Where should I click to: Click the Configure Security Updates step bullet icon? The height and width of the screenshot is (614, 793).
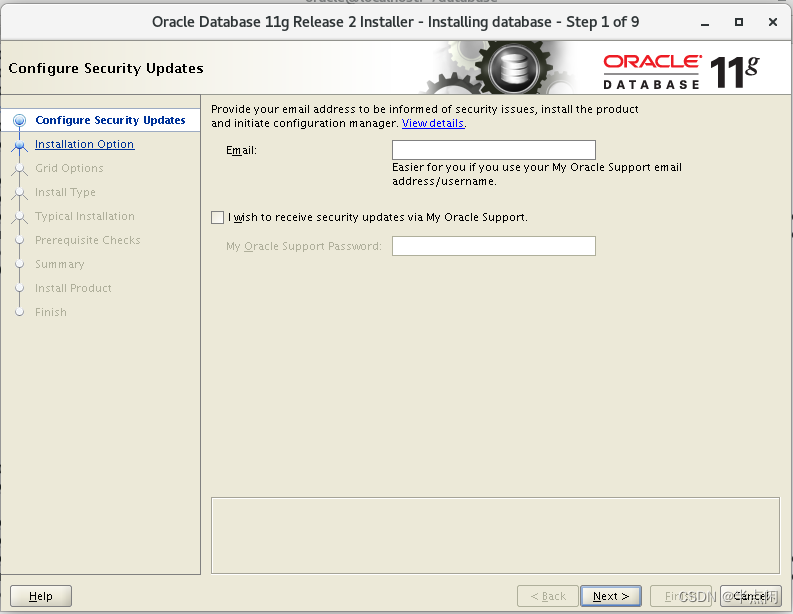[x=19, y=120]
